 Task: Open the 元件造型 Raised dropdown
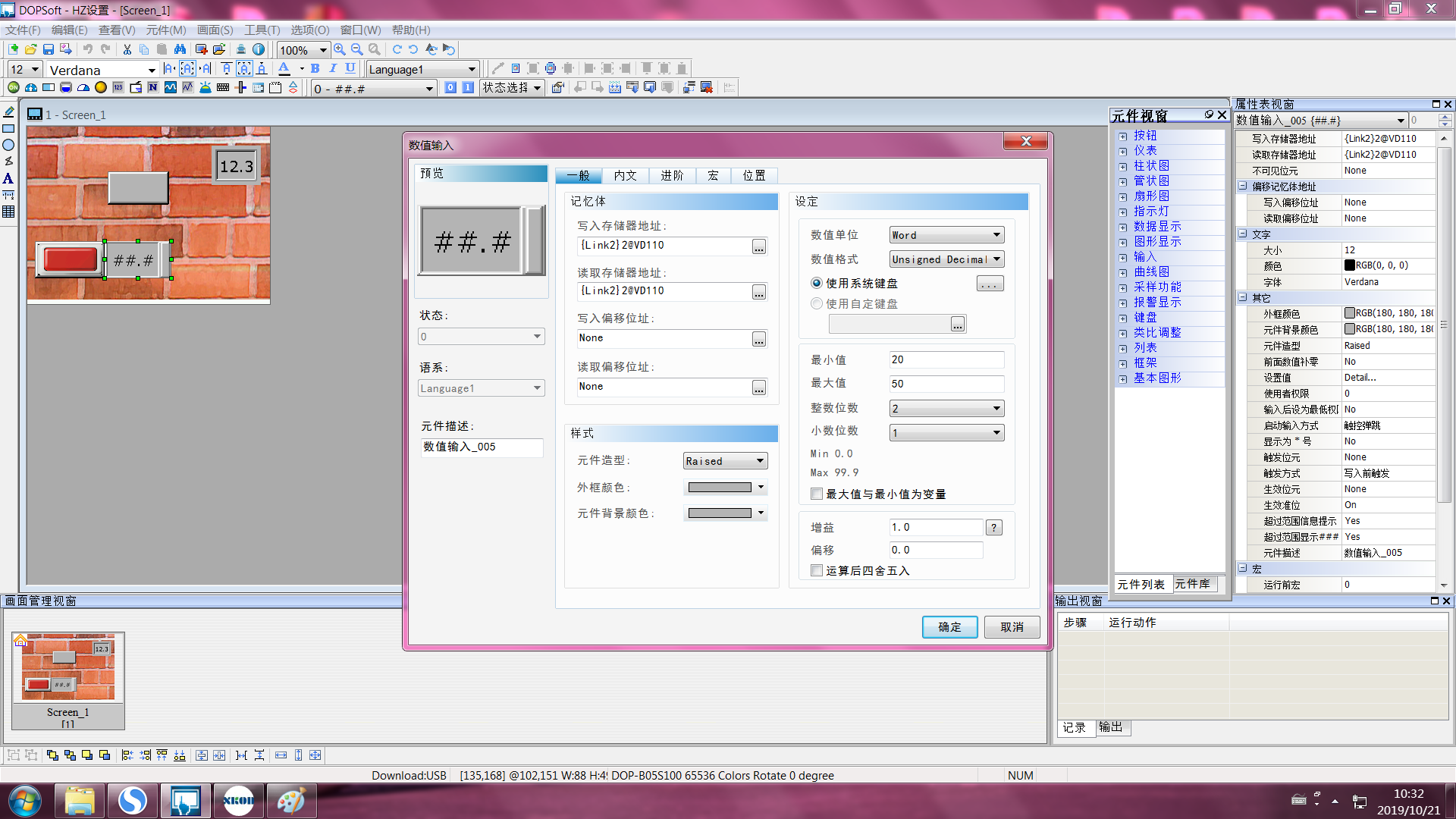tap(724, 461)
